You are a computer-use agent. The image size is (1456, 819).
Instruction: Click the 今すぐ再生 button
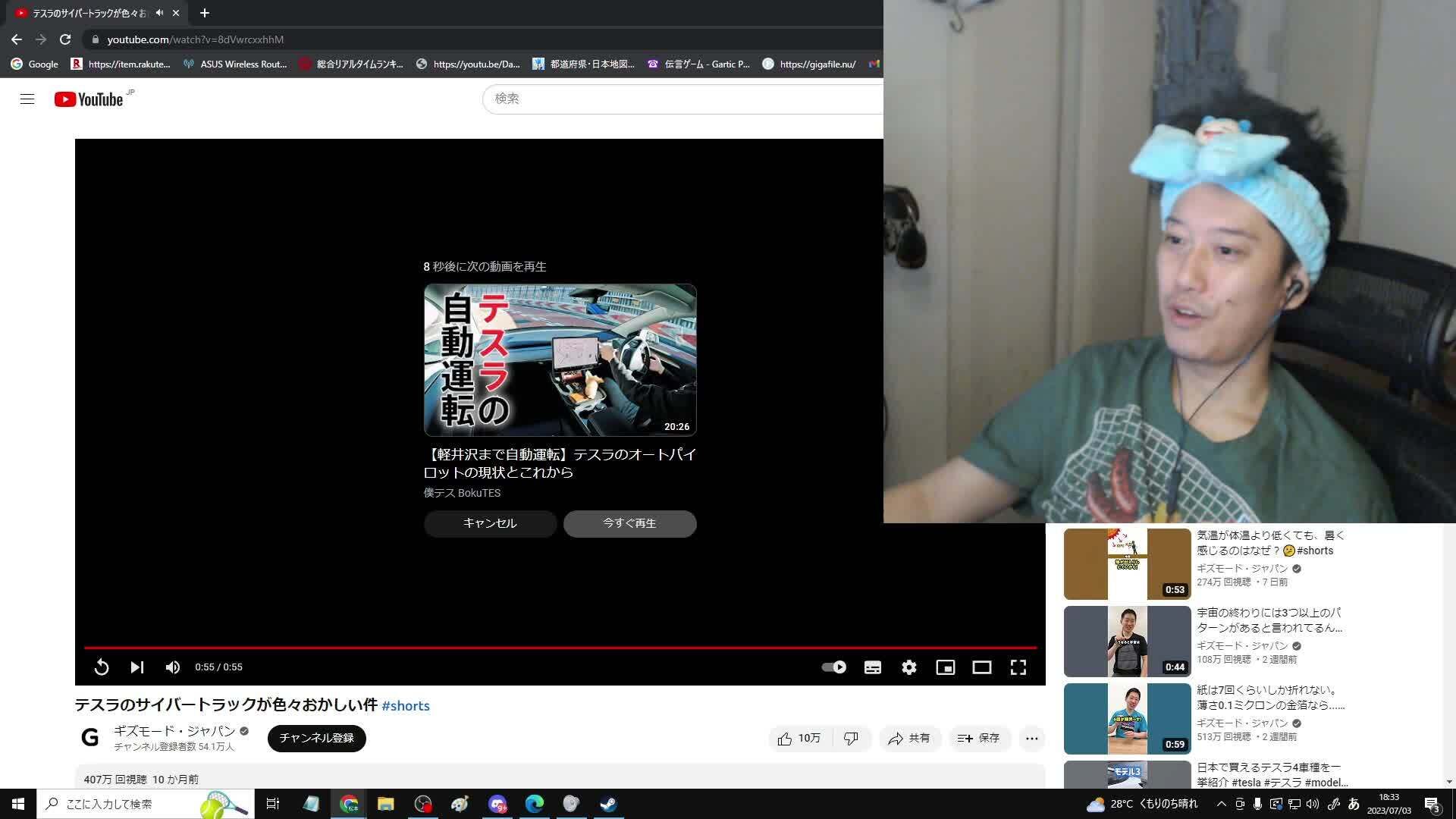[x=629, y=524]
